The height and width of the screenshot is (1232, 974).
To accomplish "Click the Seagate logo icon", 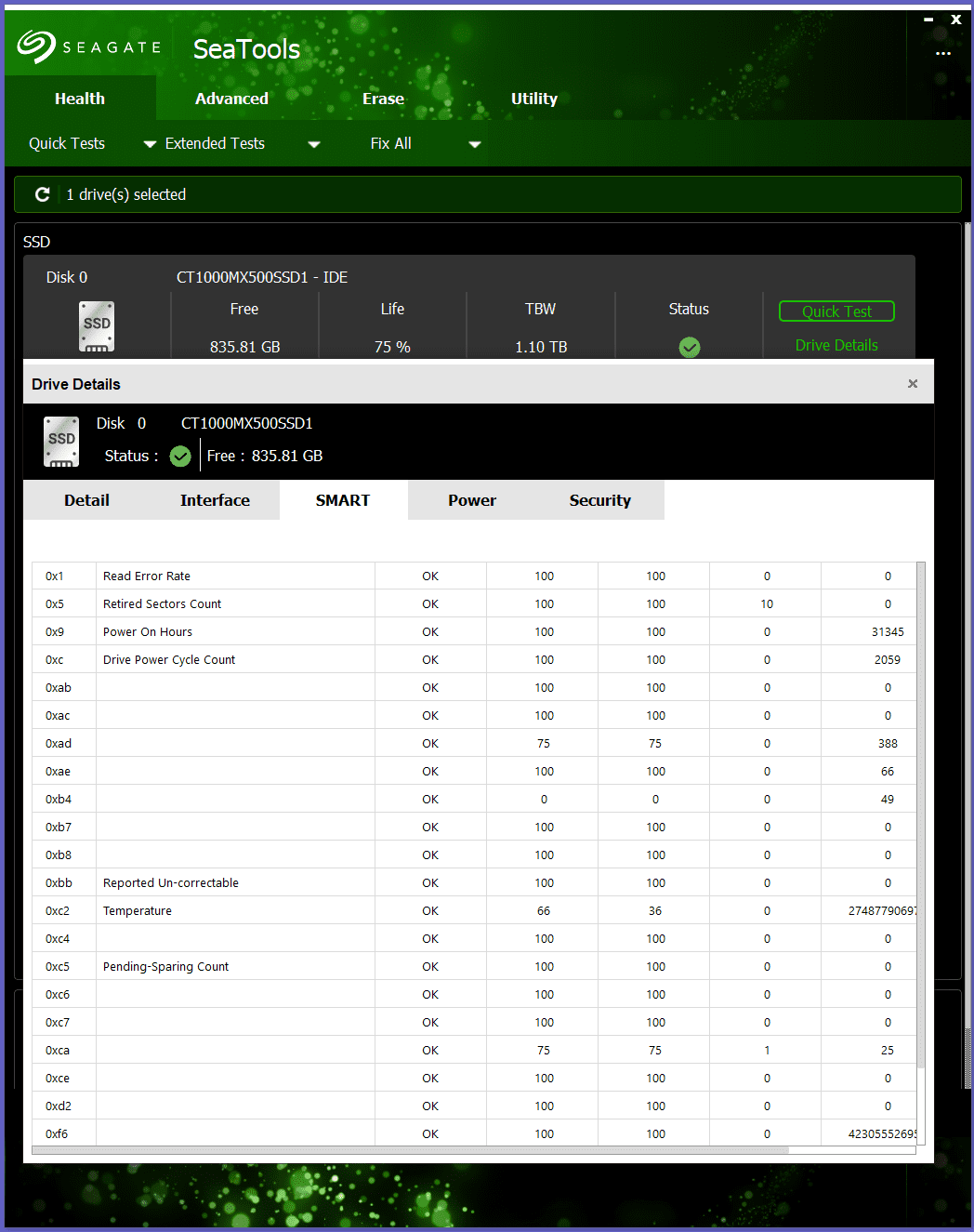I will [x=36, y=46].
